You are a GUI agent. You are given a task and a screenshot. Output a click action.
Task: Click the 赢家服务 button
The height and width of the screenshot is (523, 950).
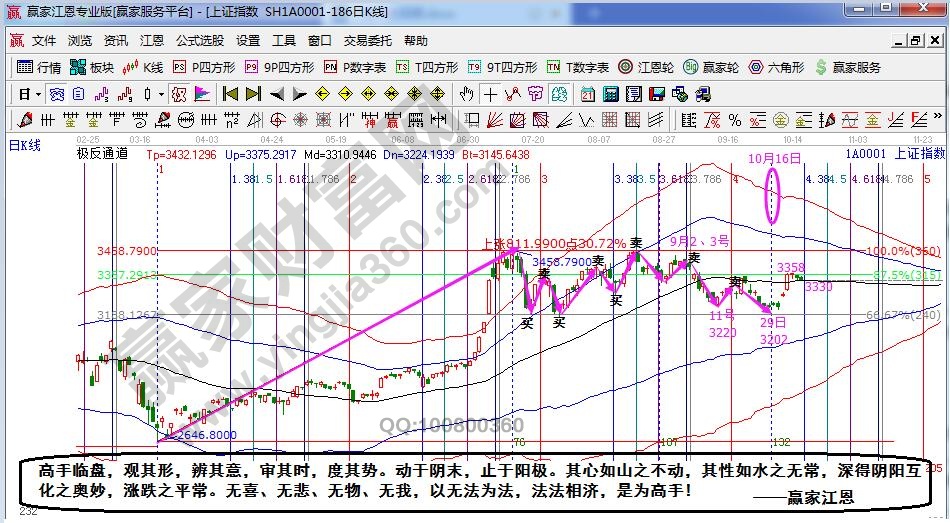tap(849, 67)
